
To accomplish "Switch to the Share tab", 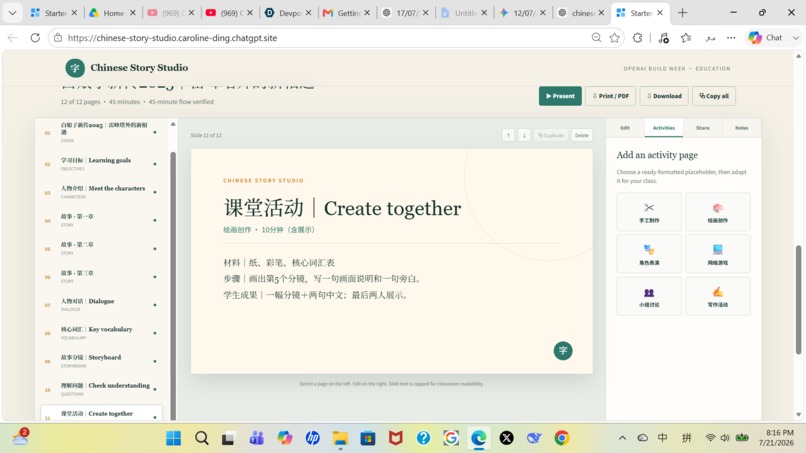I will [703, 128].
